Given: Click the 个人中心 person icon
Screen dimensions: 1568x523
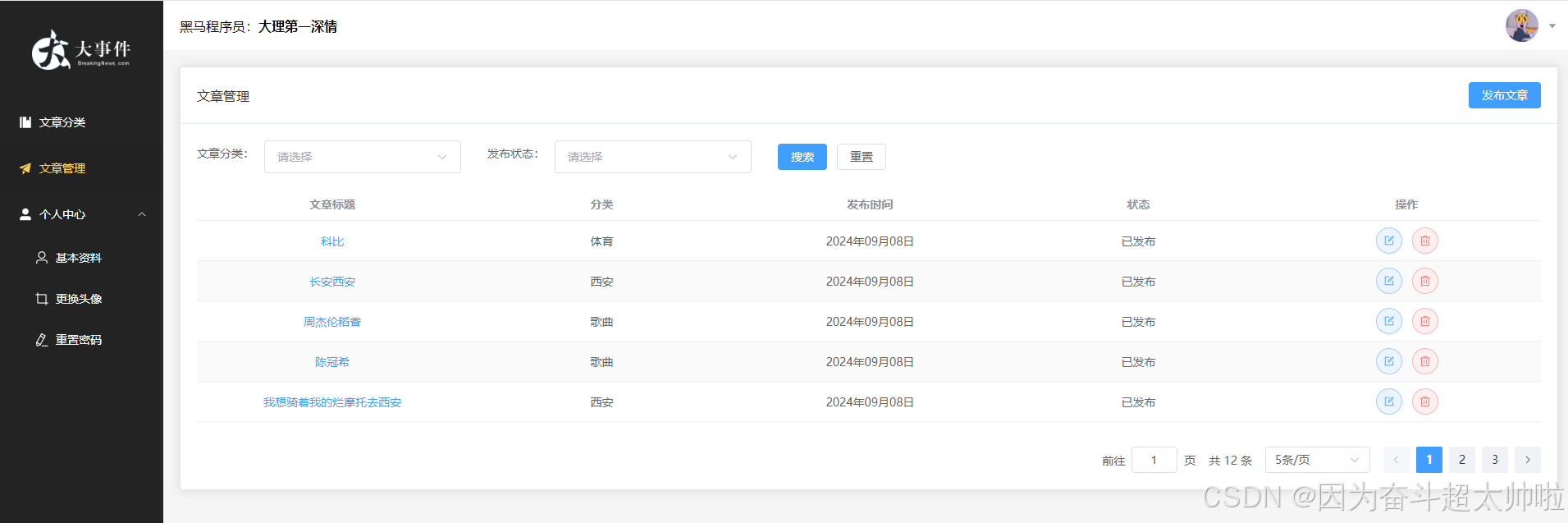Looking at the screenshot, I should click(x=25, y=214).
